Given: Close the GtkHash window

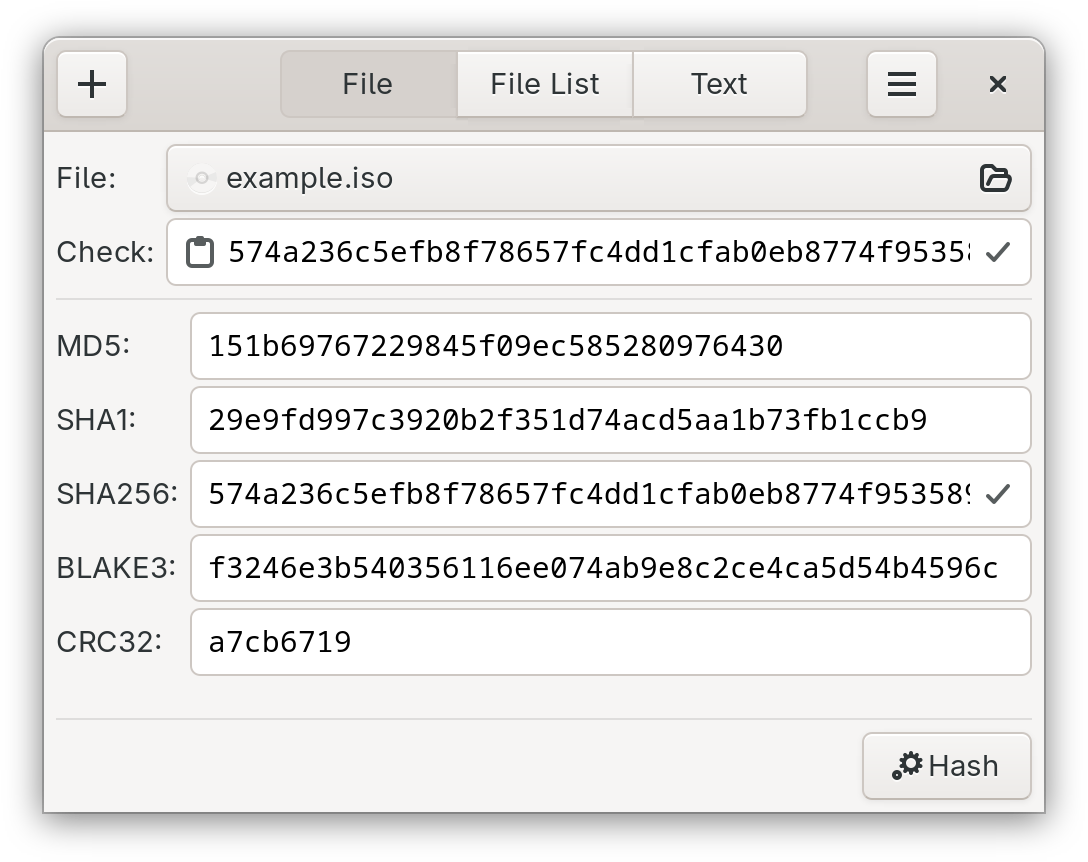Looking at the screenshot, I should (997, 84).
